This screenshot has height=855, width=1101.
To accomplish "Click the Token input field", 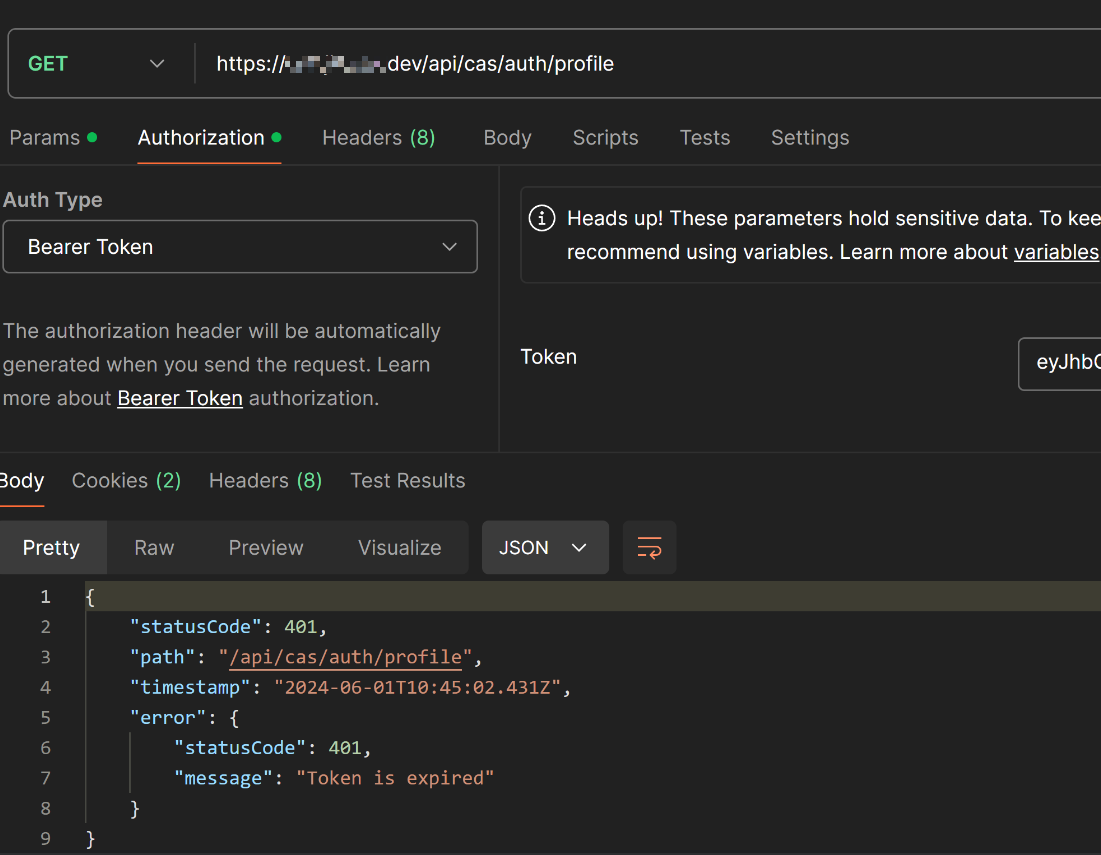I will 1060,364.
